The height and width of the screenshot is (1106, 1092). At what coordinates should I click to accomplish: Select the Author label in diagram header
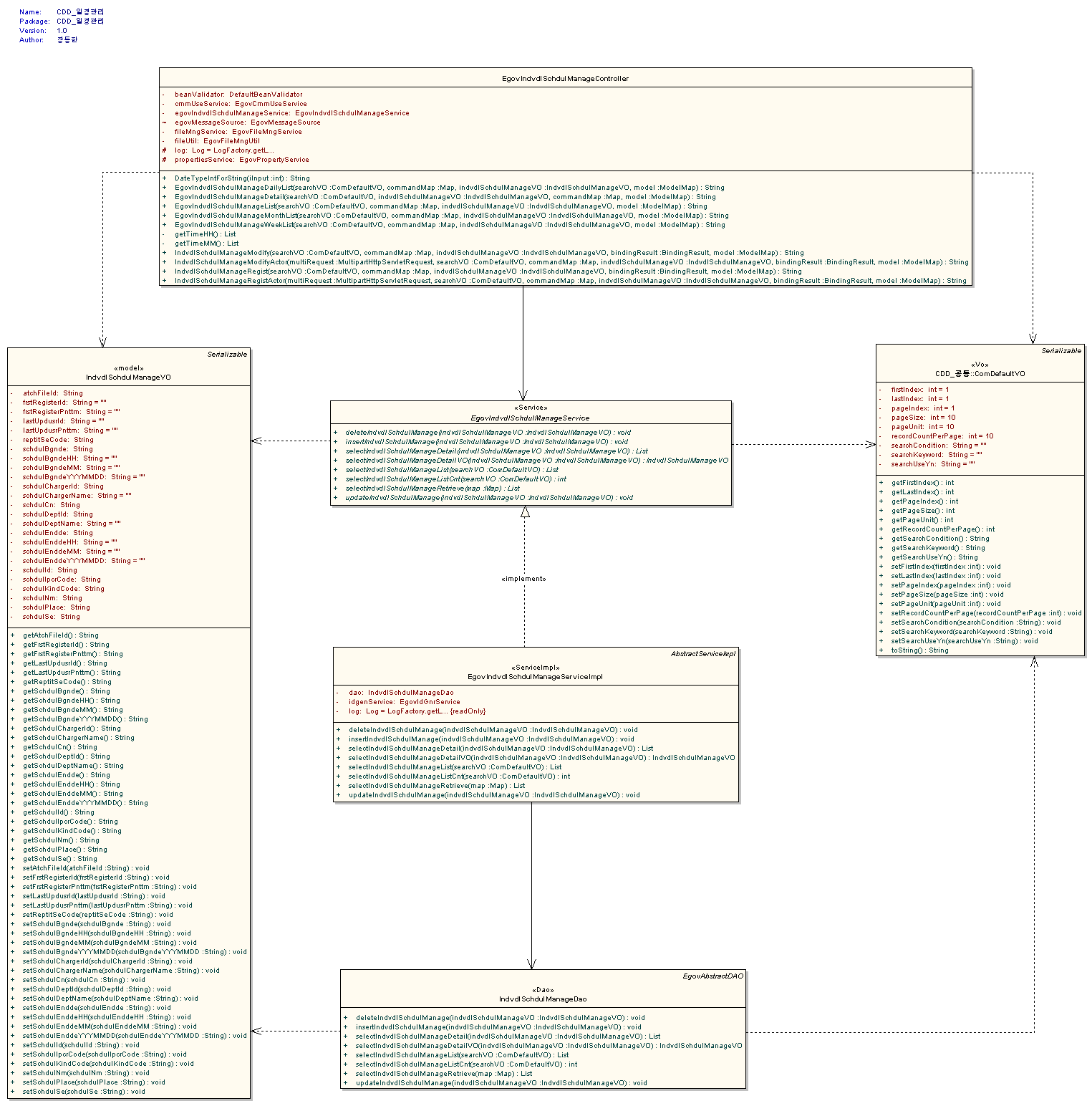[32, 40]
